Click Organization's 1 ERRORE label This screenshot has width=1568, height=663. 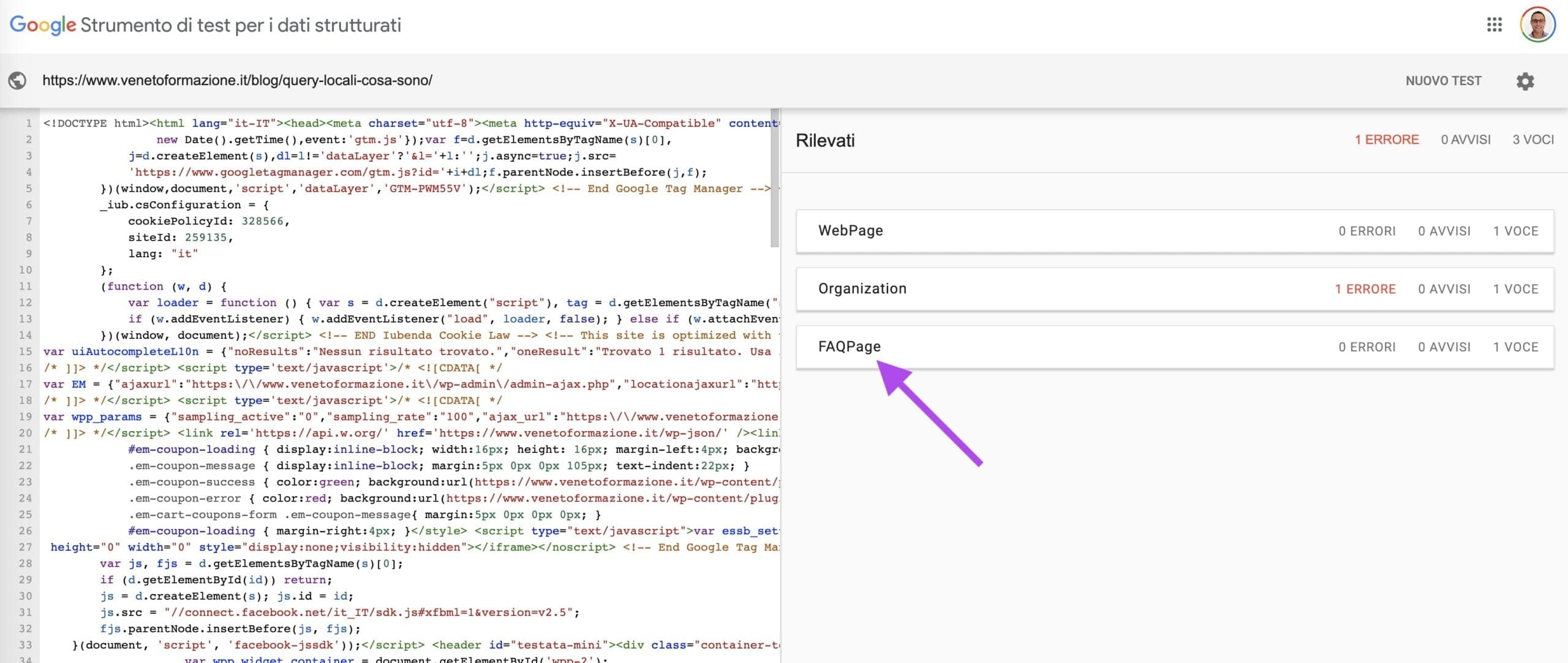pyautogui.click(x=1365, y=289)
